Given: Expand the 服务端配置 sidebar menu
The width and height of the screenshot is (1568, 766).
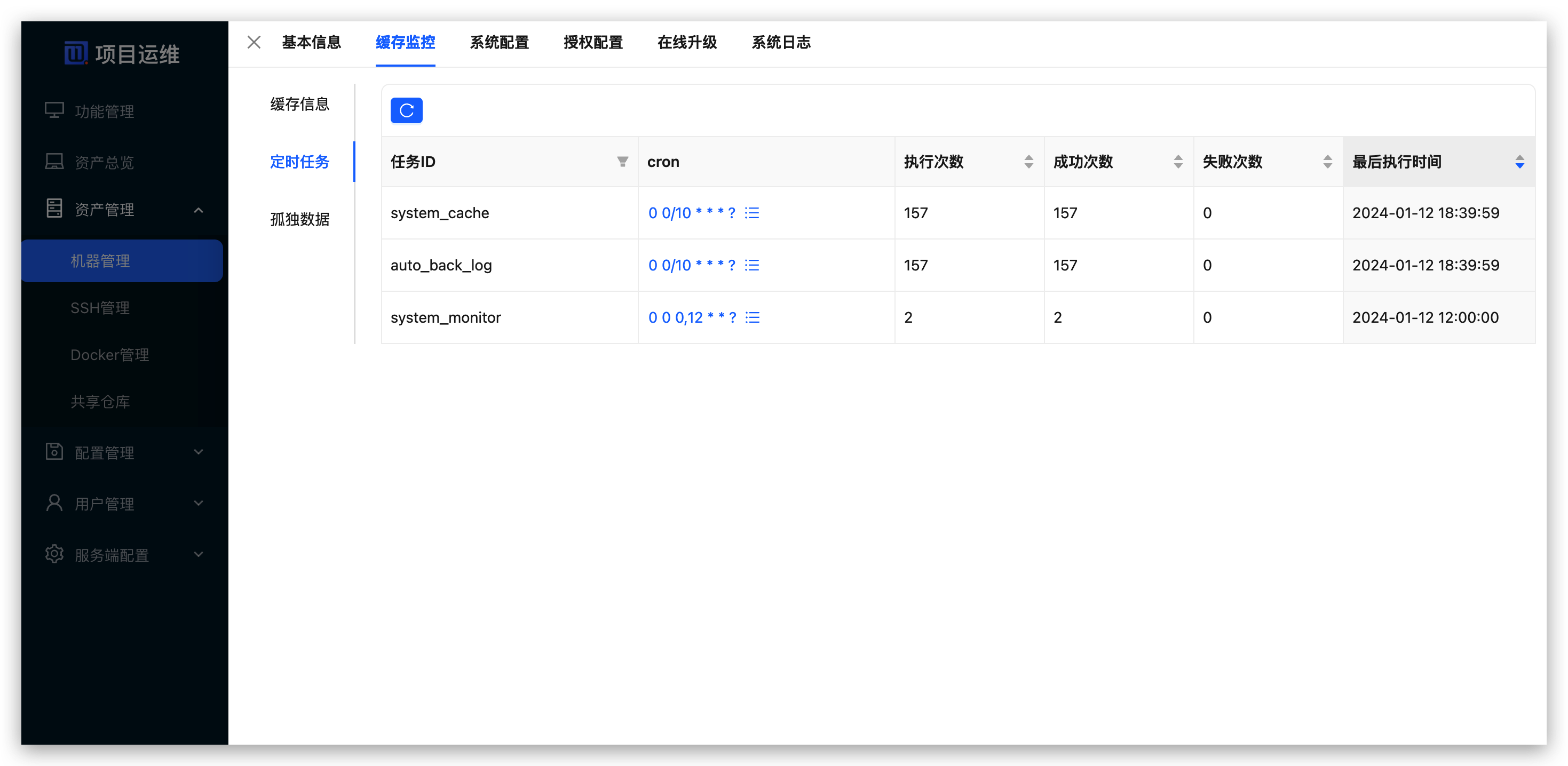Looking at the screenshot, I should pyautogui.click(x=198, y=555).
